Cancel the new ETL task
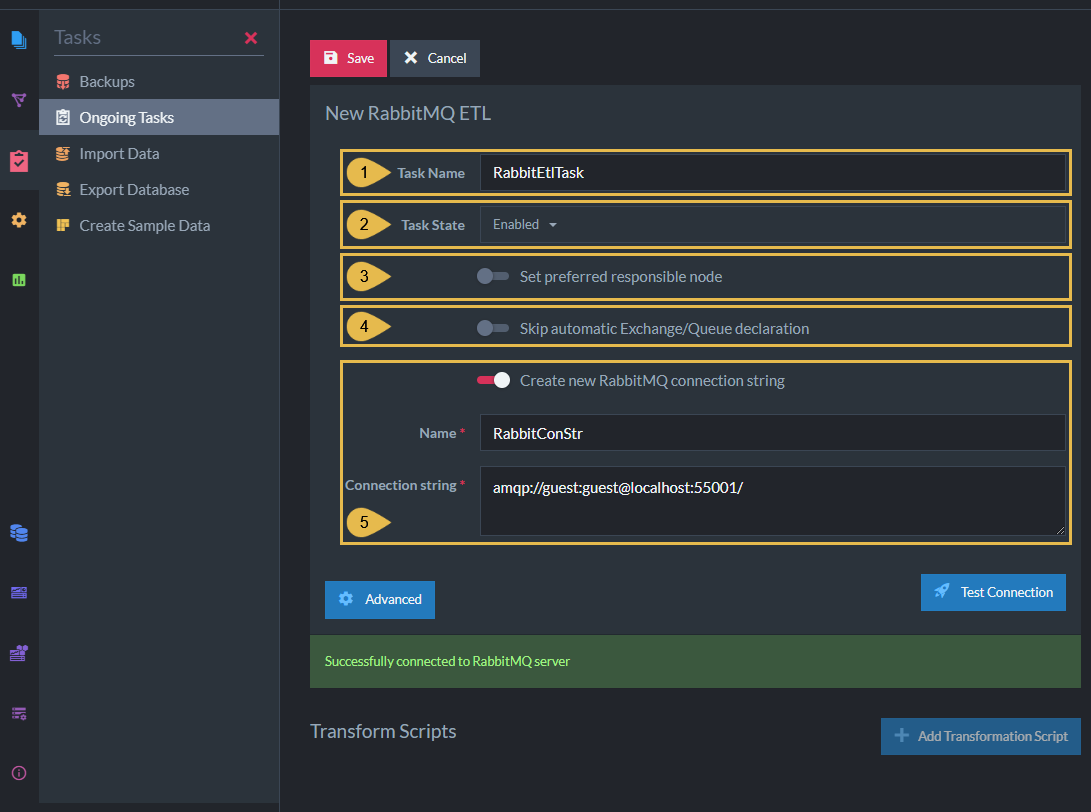Screen dimensions: 1091x812 (x=435, y=58)
